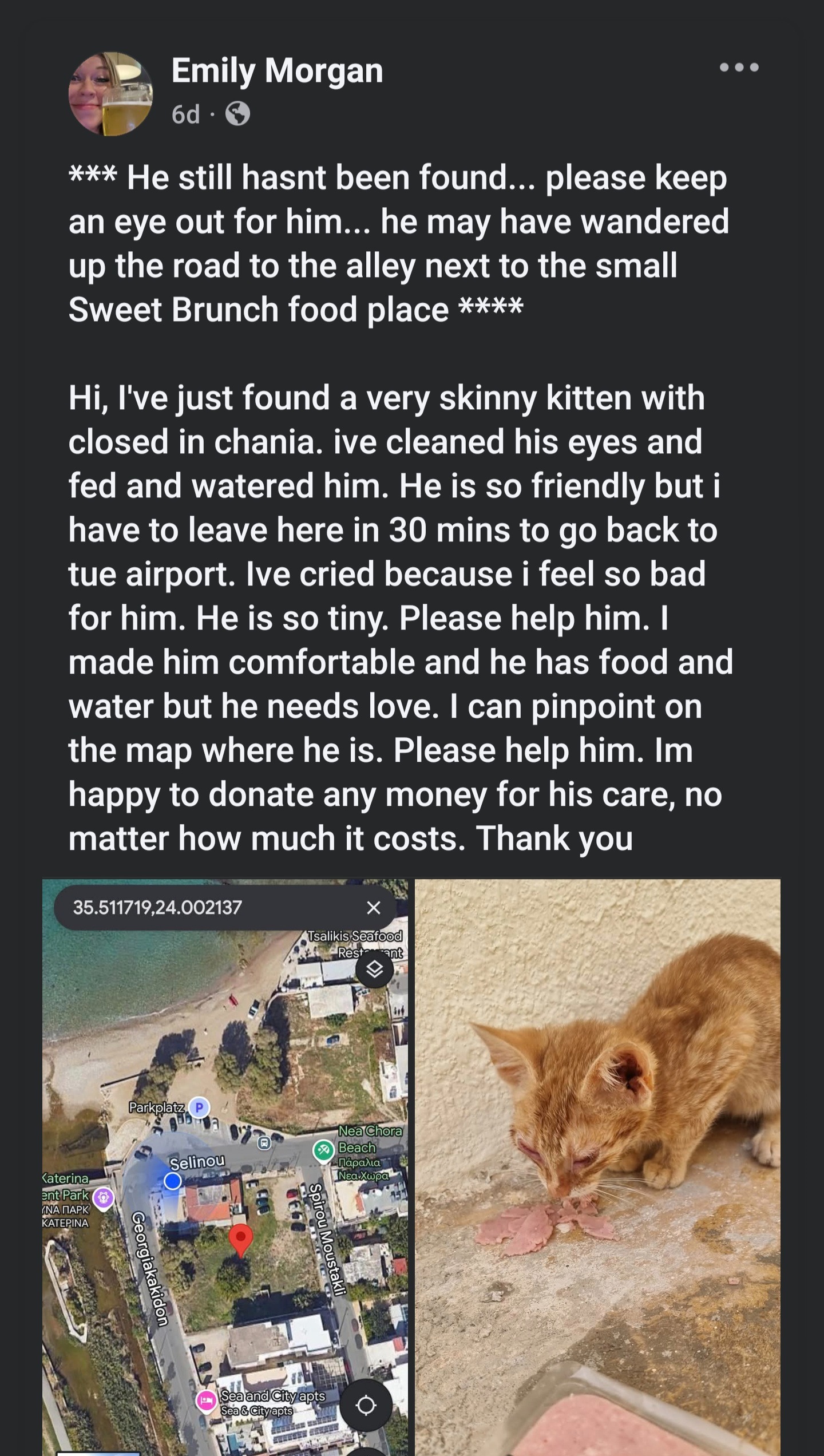
Task: Tap the Tsalikis Seafood Restaurant label
Action: coord(355,943)
